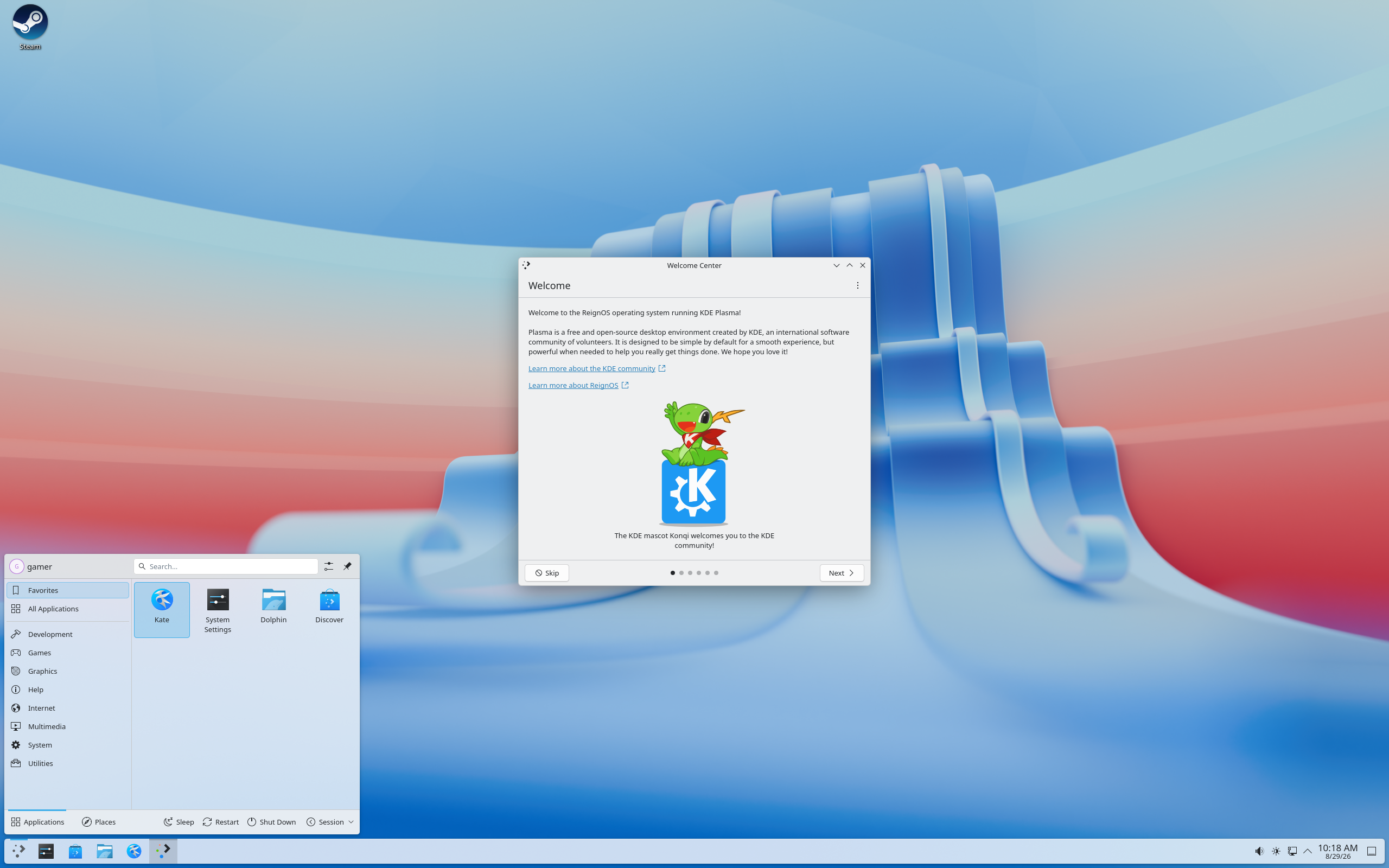Open the volume control in system tray
Viewport: 1389px width, 868px height.
click(x=1259, y=851)
